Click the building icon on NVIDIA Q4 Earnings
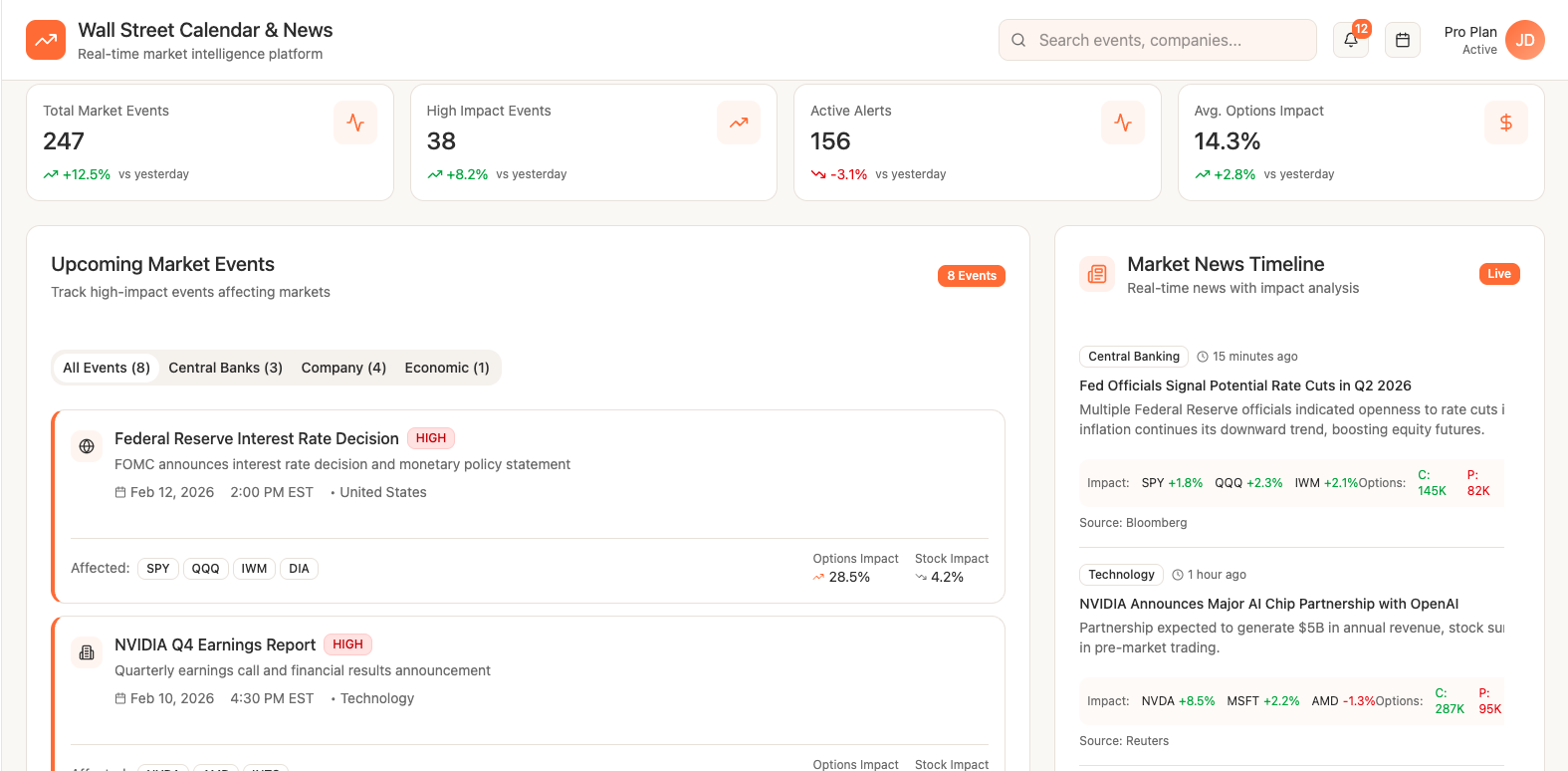1568x771 pixels. click(87, 652)
